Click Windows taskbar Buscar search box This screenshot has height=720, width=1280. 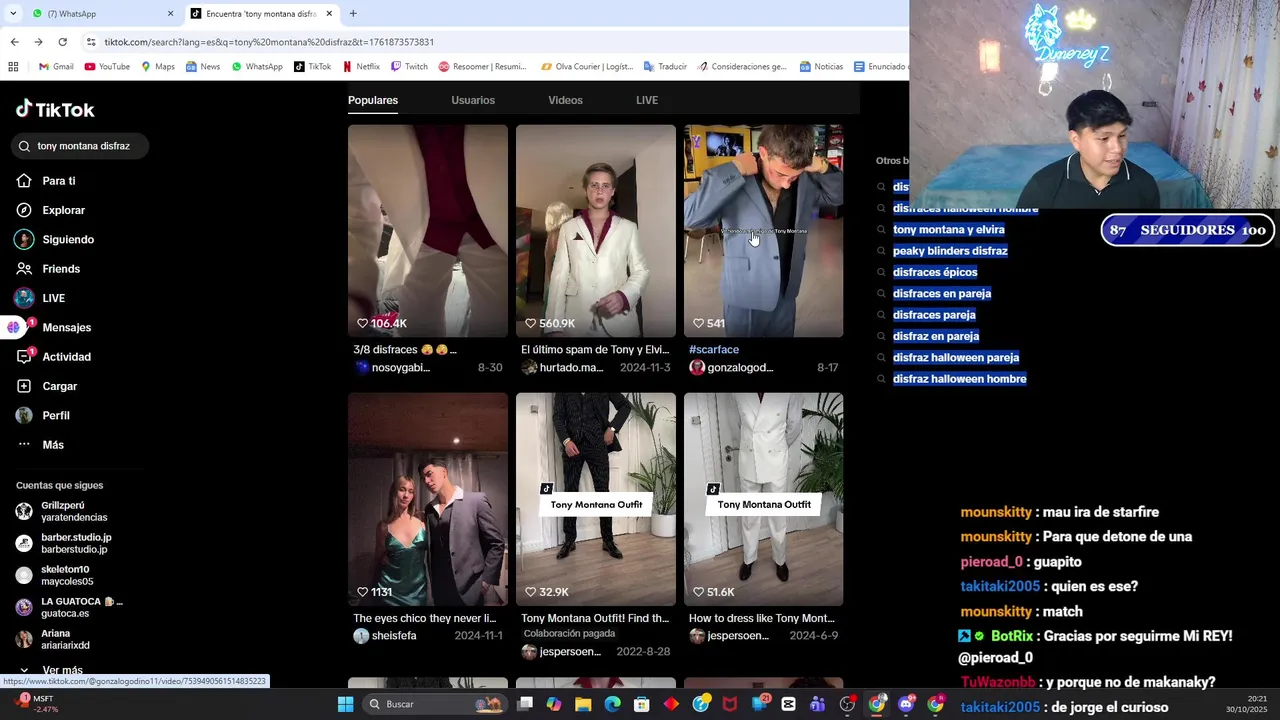(x=433, y=704)
